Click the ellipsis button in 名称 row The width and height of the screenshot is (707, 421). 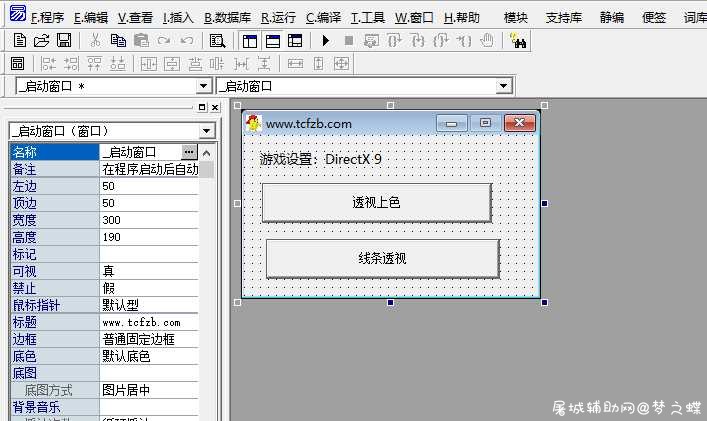(189, 152)
